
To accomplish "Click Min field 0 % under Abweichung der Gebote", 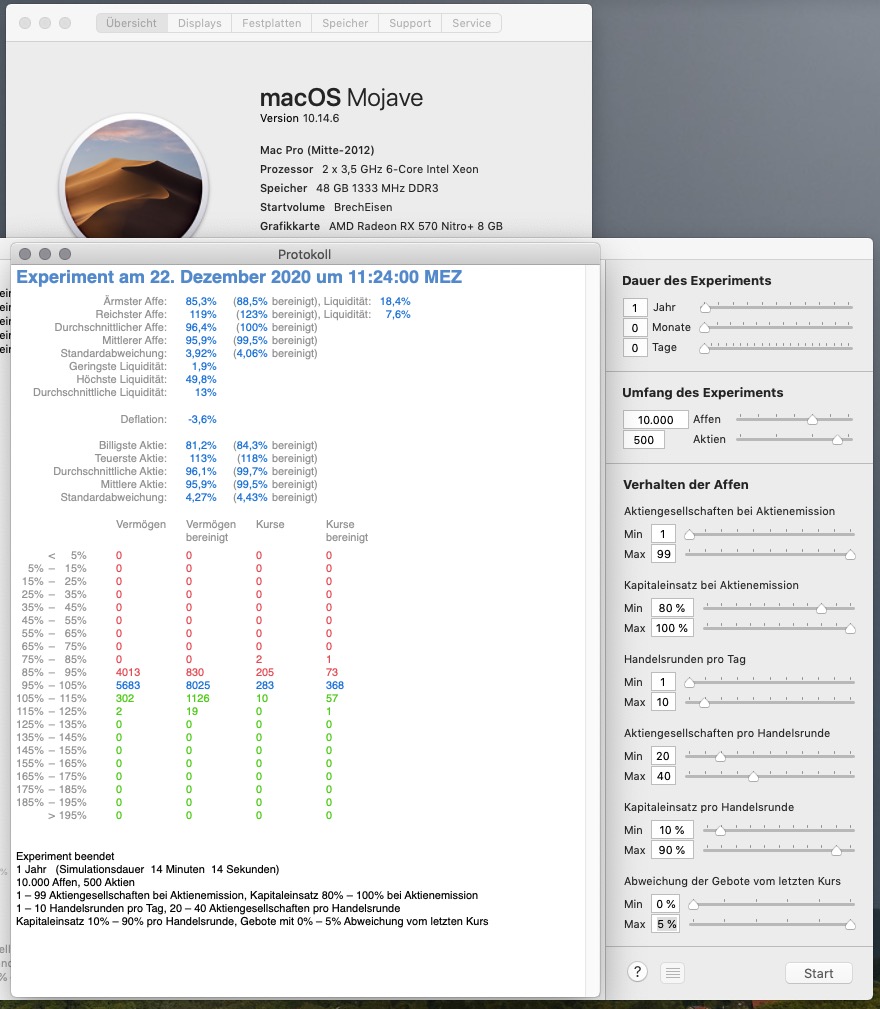I will point(666,904).
